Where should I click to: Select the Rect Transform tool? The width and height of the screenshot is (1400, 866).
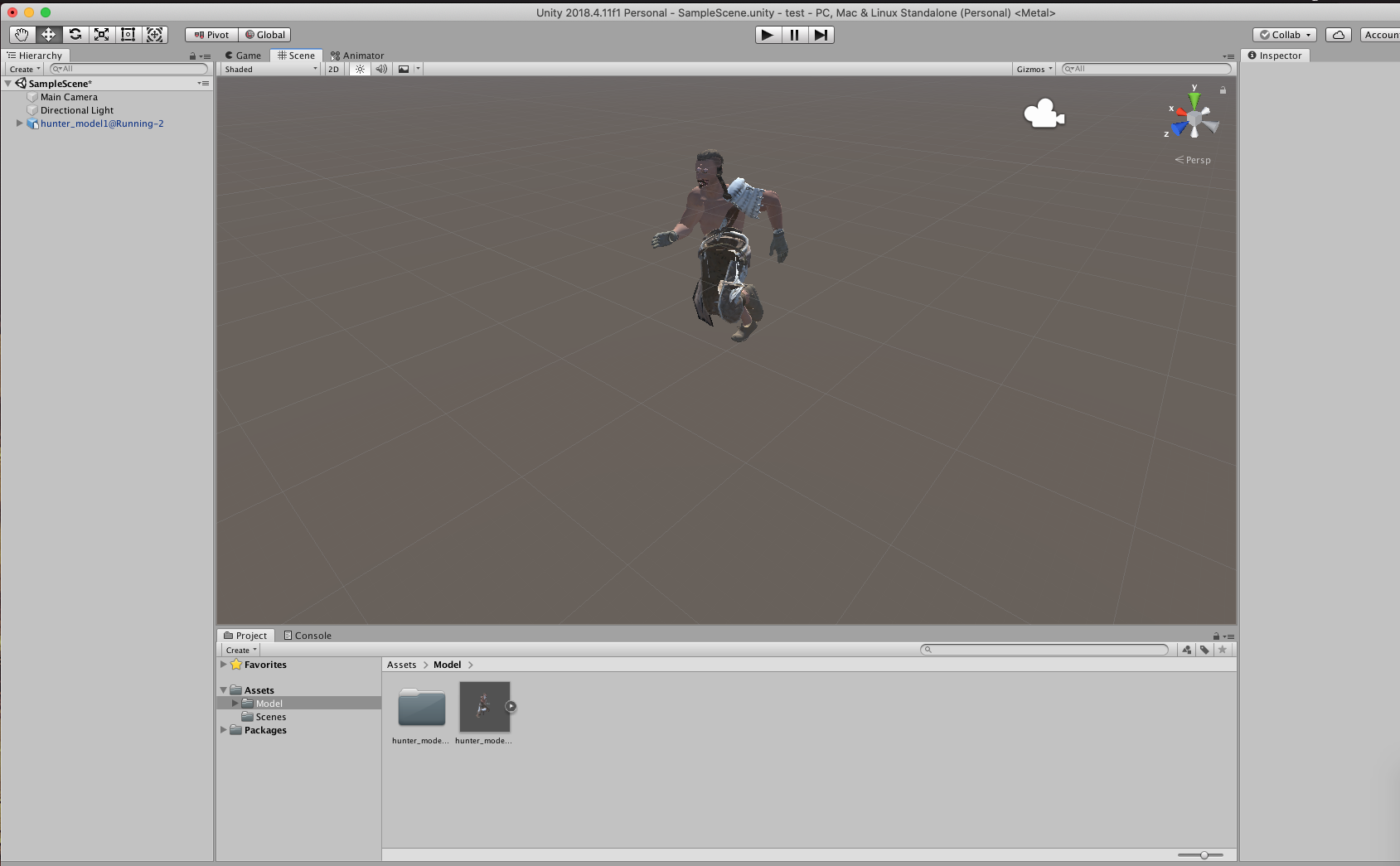(x=128, y=35)
